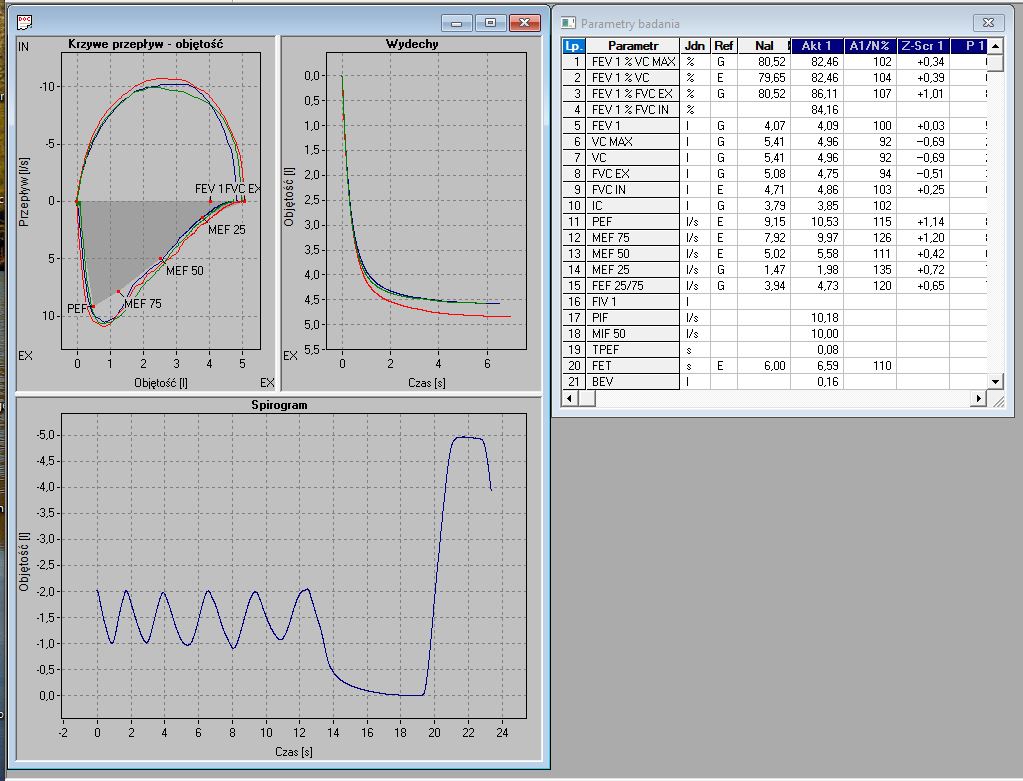
Task: Click the Wydechy chart title
Action: click(412, 44)
